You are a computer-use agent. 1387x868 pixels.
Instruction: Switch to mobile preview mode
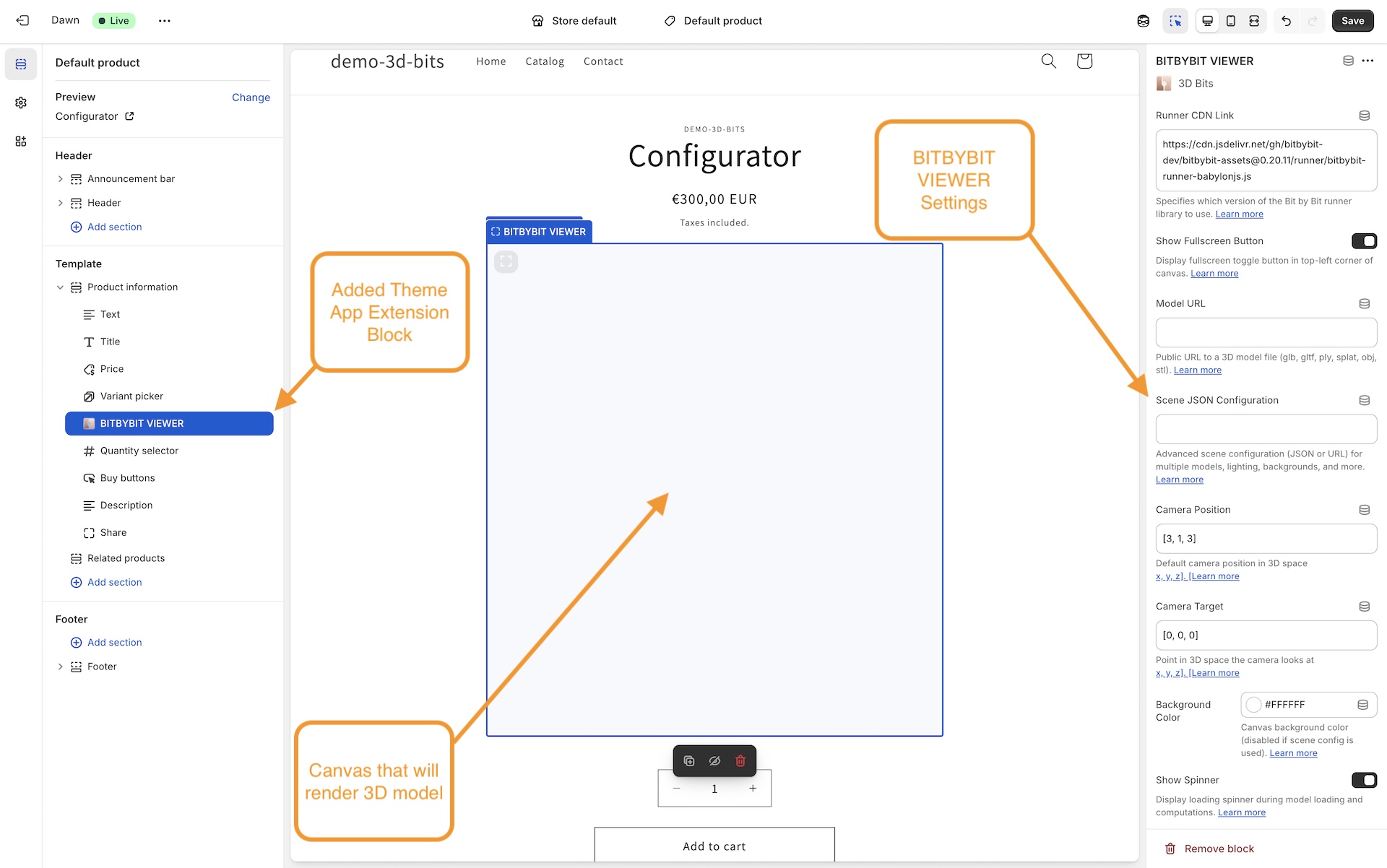tap(1230, 21)
